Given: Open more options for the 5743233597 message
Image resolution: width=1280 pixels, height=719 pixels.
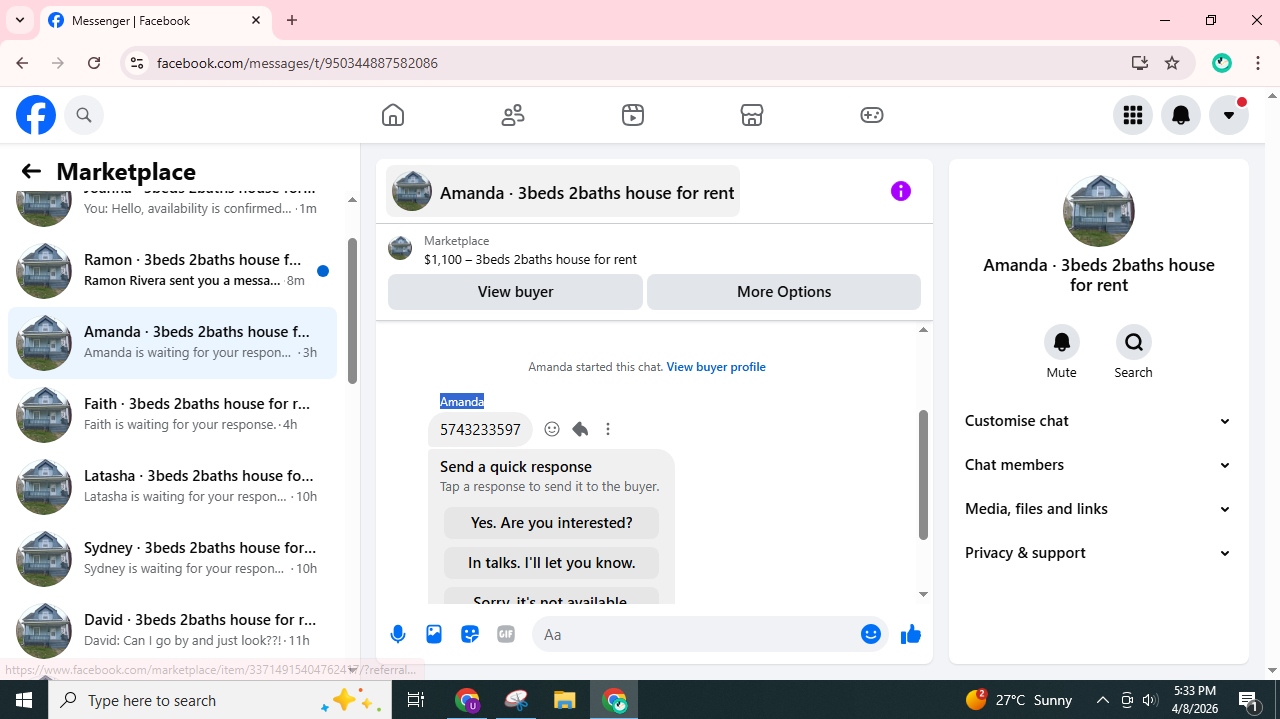Looking at the screenshot, I should click(x=608, y=429).
